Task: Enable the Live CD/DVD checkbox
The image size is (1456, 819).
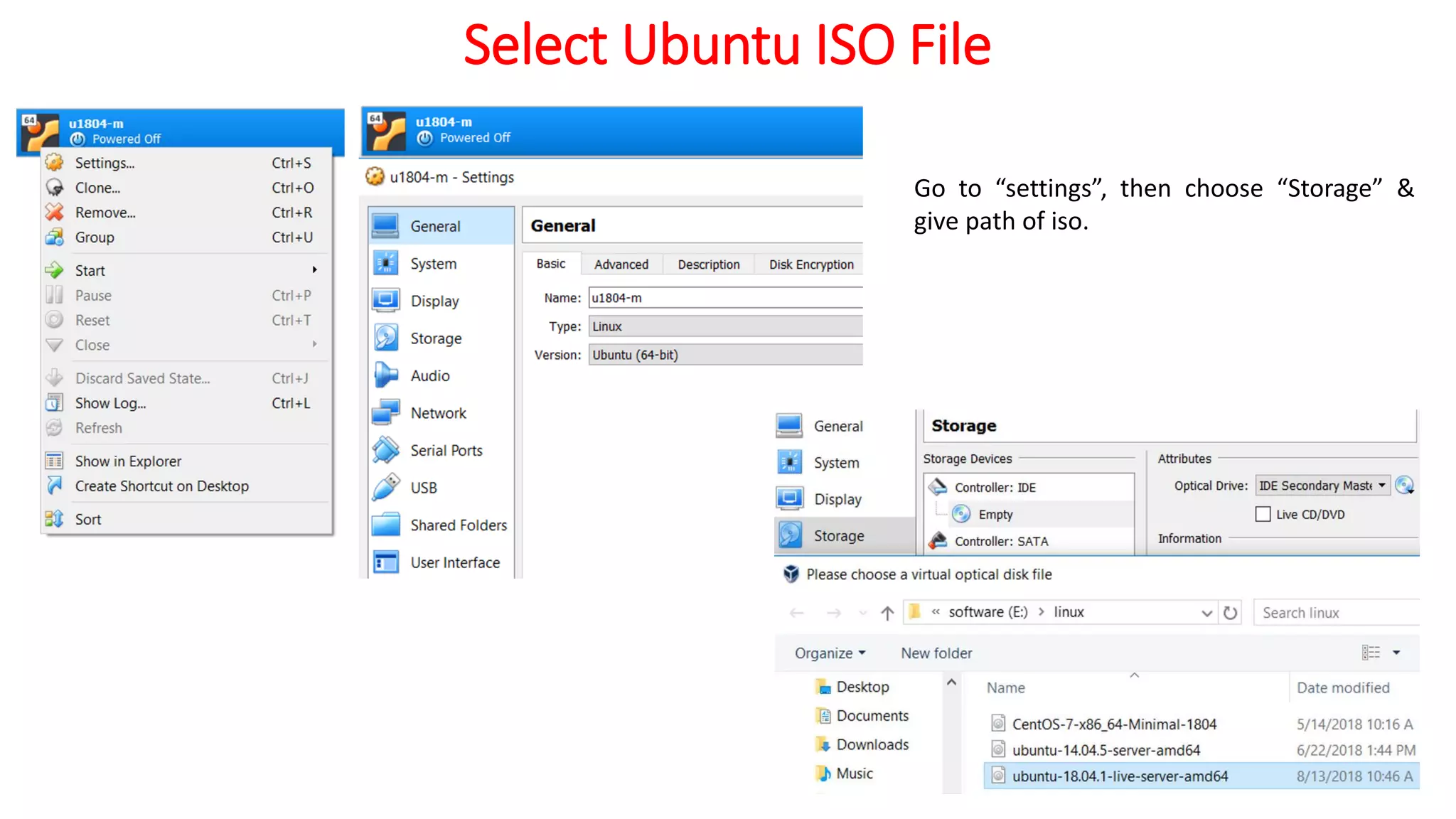Action: (1263, 514)
